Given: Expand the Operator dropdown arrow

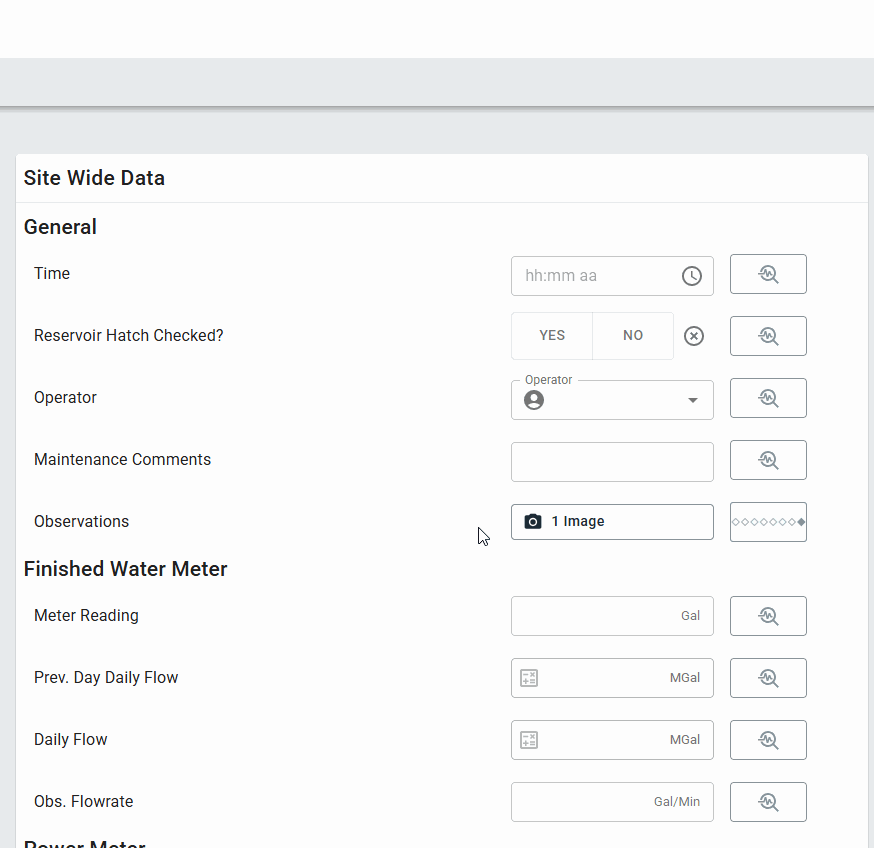Looking at the screenshot, I should click(693, 400).
